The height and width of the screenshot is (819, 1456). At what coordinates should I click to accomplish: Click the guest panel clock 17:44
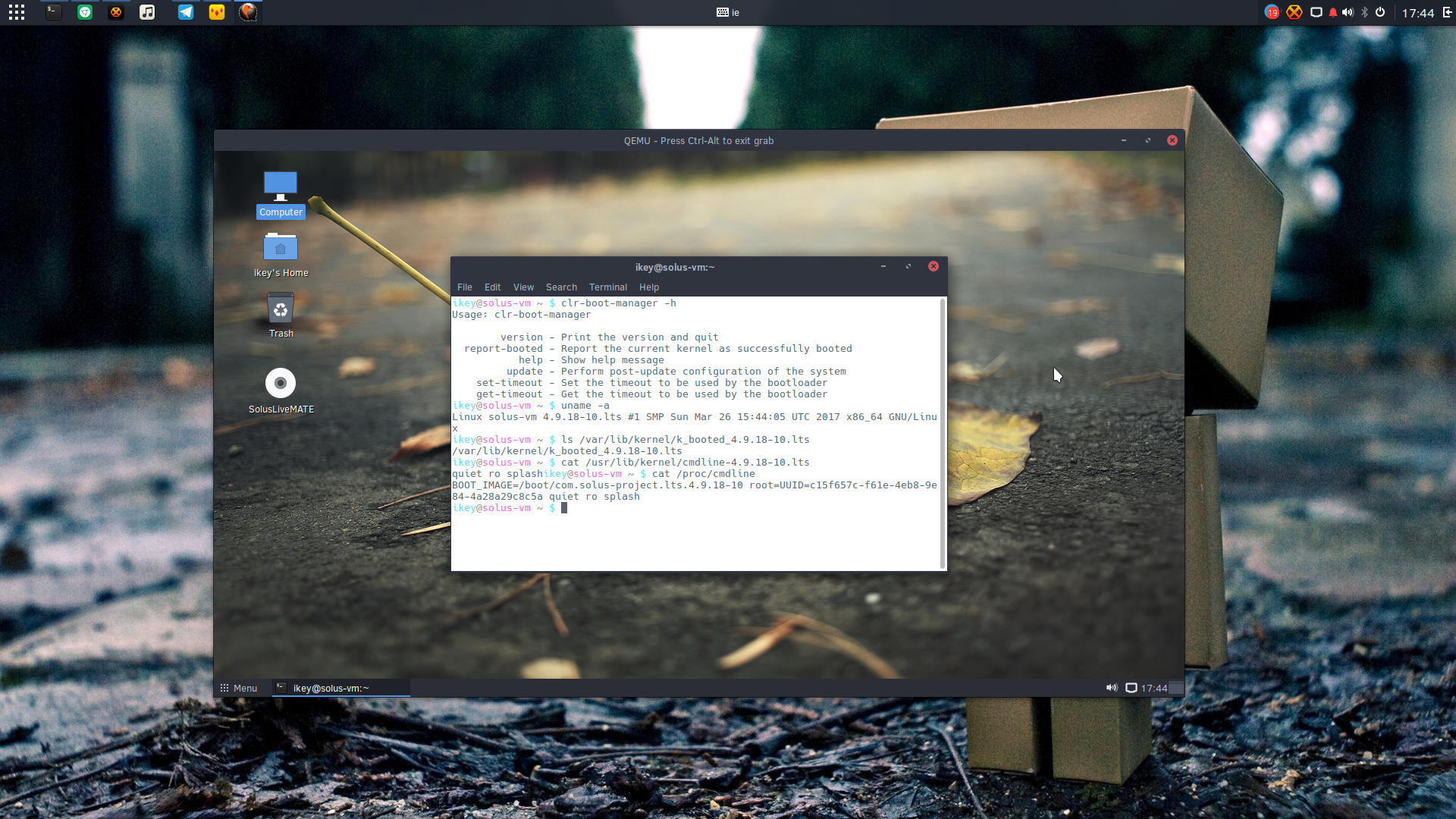tap(1154, 688)
